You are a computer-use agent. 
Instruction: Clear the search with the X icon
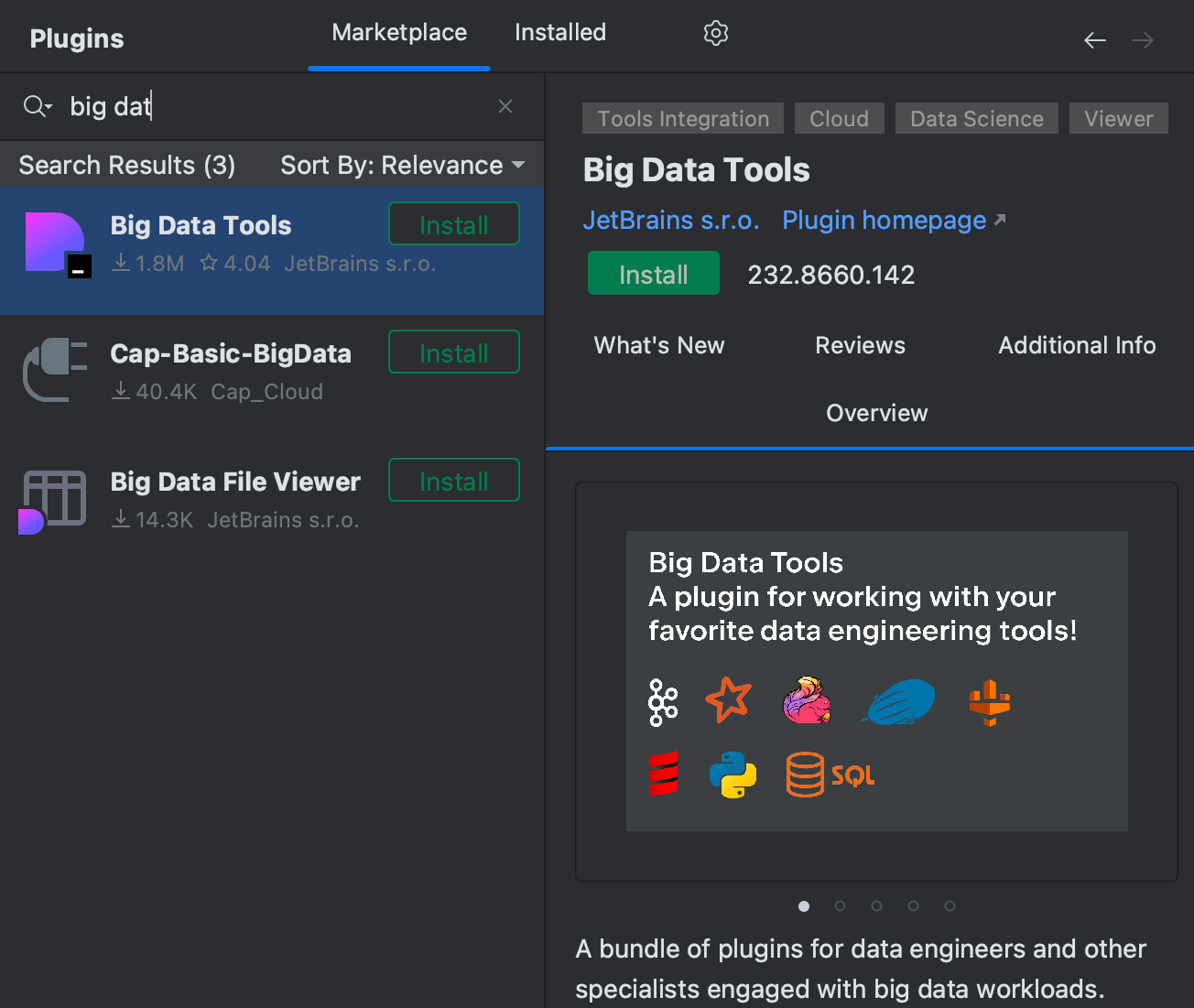(x=505, y=106)
